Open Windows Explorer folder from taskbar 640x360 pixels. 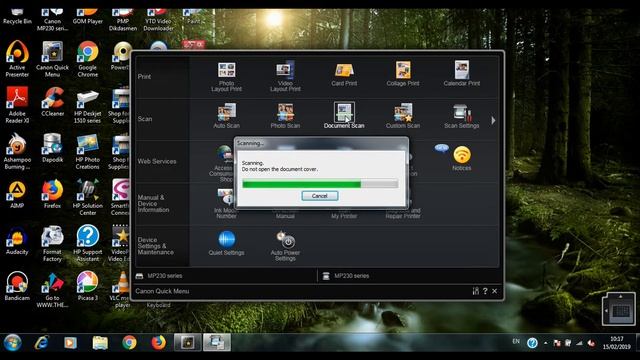(x=100, y=342)
